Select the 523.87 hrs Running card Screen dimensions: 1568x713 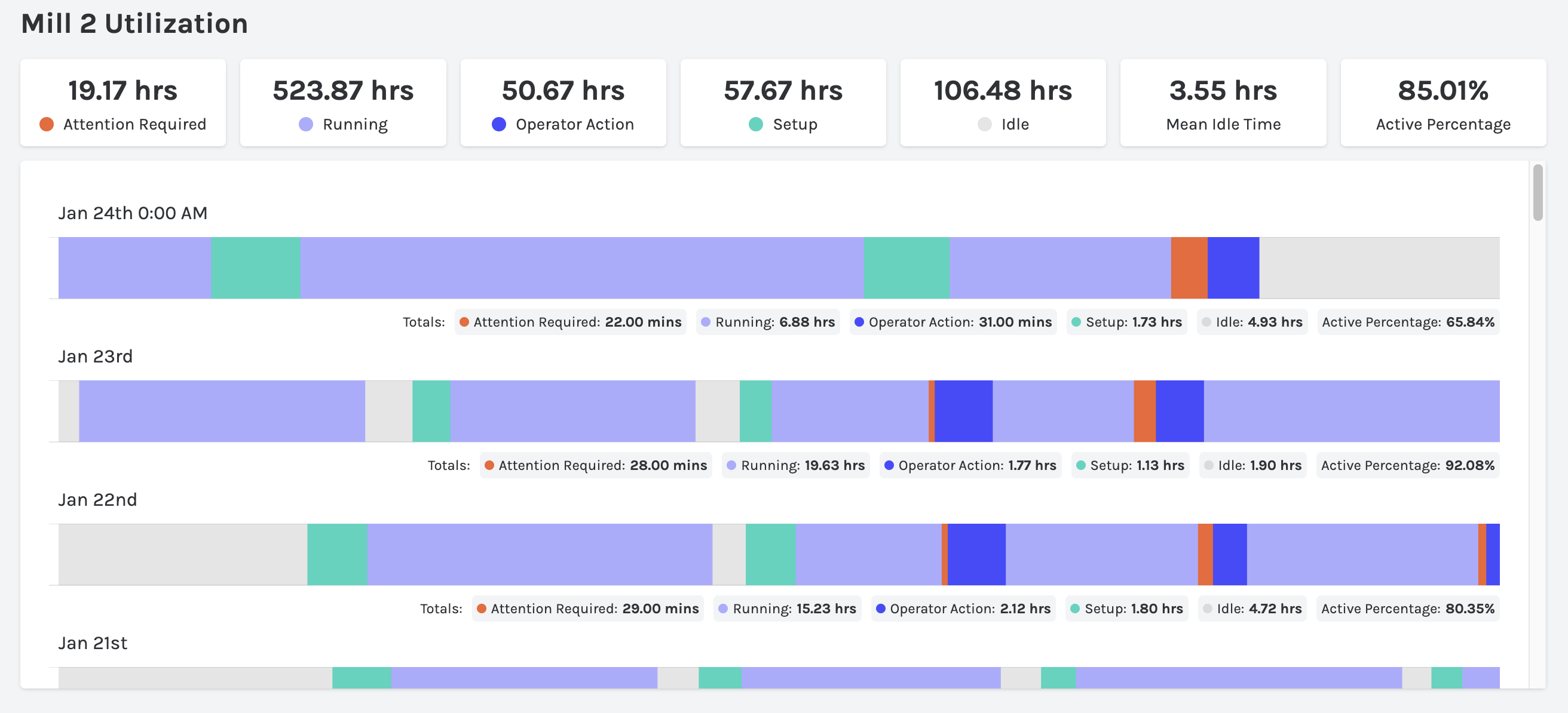coord(342,103)
